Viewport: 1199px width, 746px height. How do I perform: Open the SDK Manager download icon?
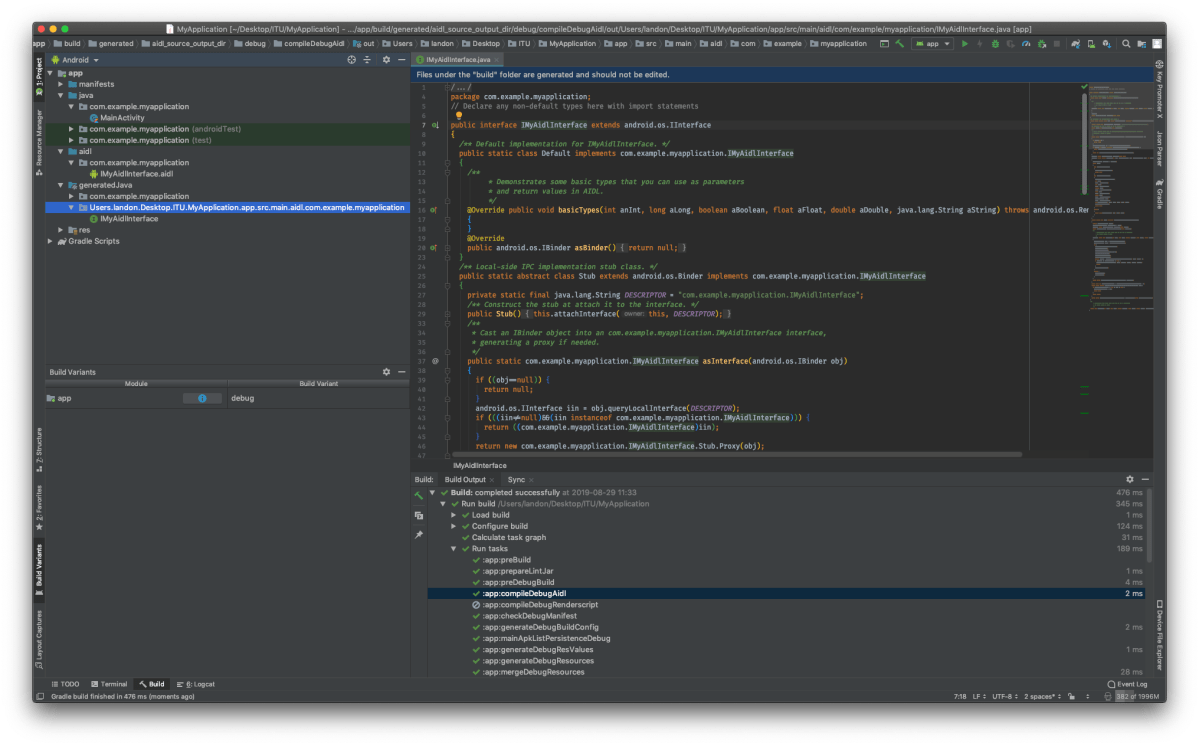point(1106,44)
